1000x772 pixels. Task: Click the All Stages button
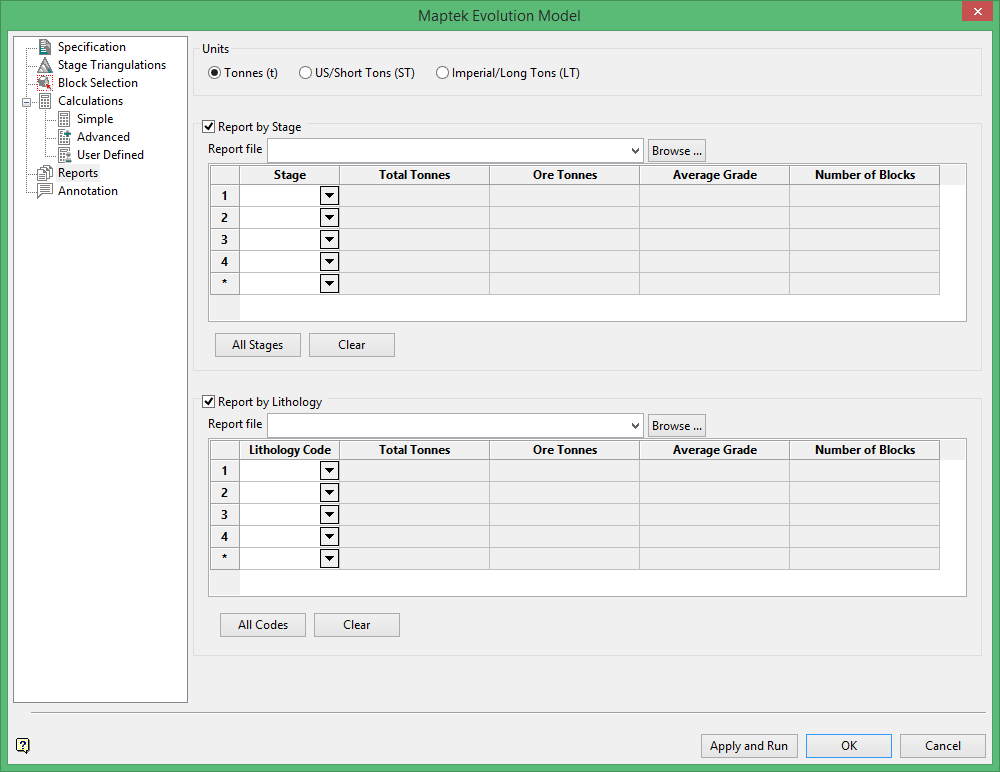click(257, 345)
